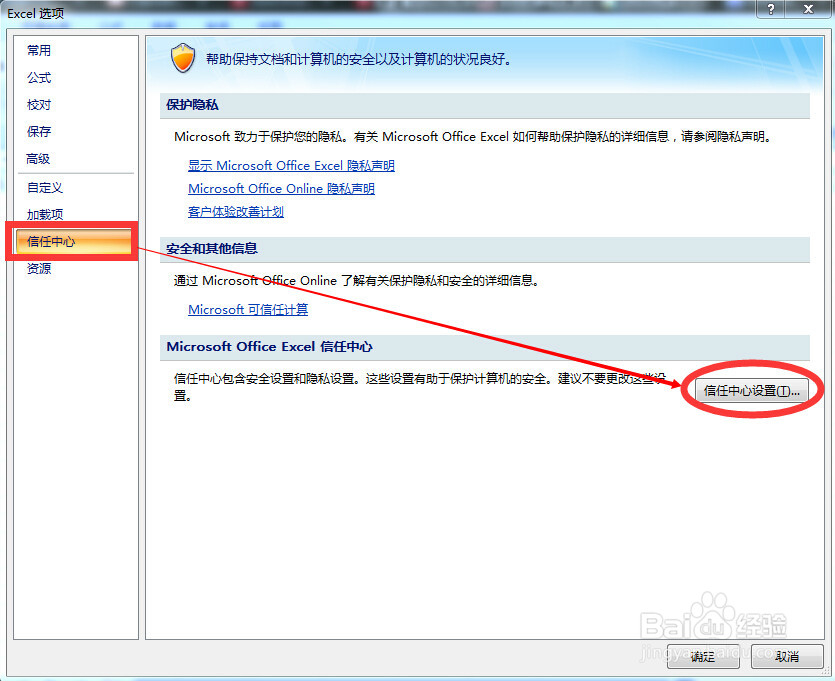This screenshot has height=681, width=835.
Task: Select the 公式 category
Action: click(39, 78)
